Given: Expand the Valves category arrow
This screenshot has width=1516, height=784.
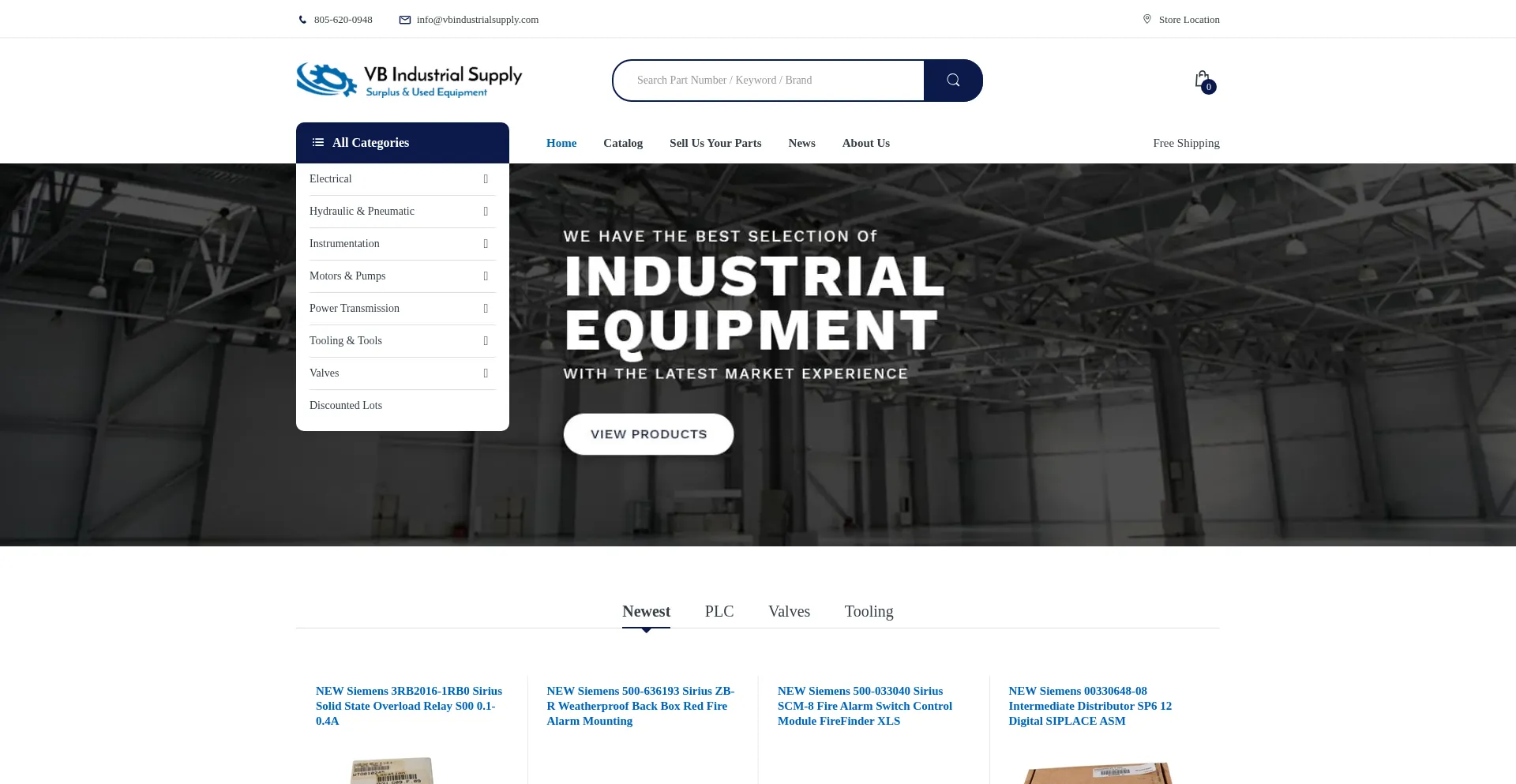Looking at the screenshot, I should tap(486, 373).
